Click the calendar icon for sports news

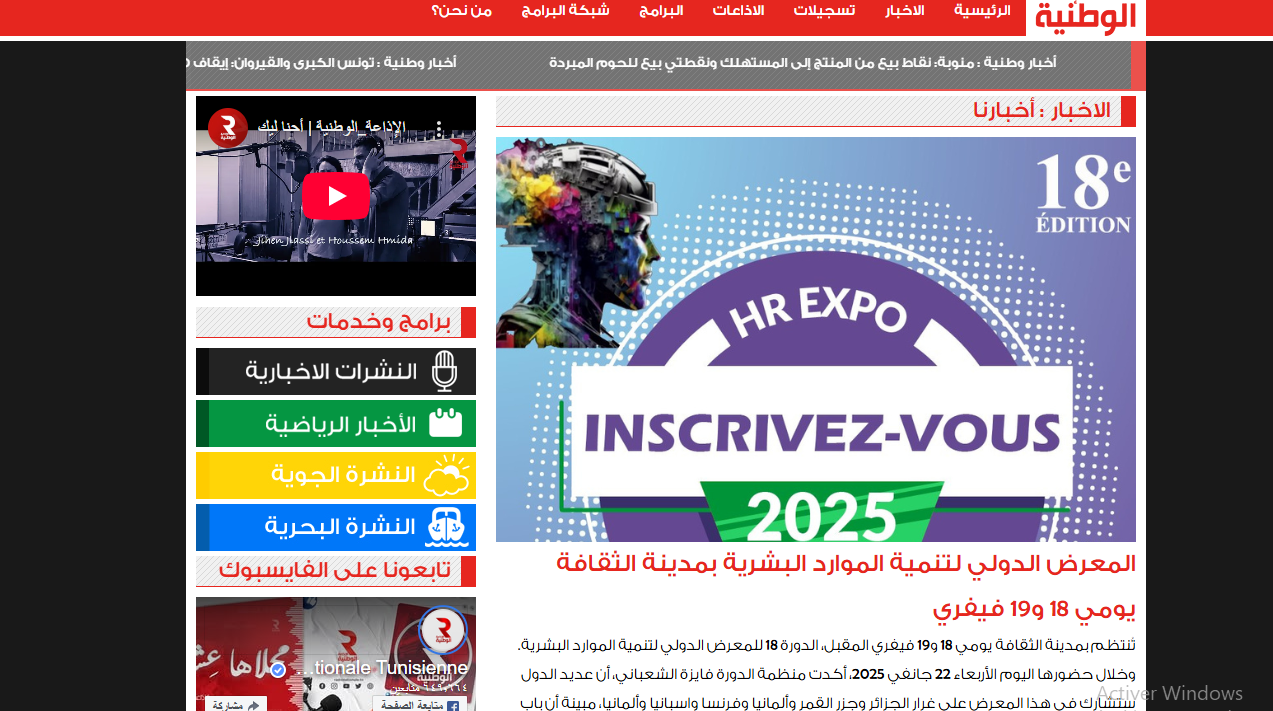tap(446, 423)
